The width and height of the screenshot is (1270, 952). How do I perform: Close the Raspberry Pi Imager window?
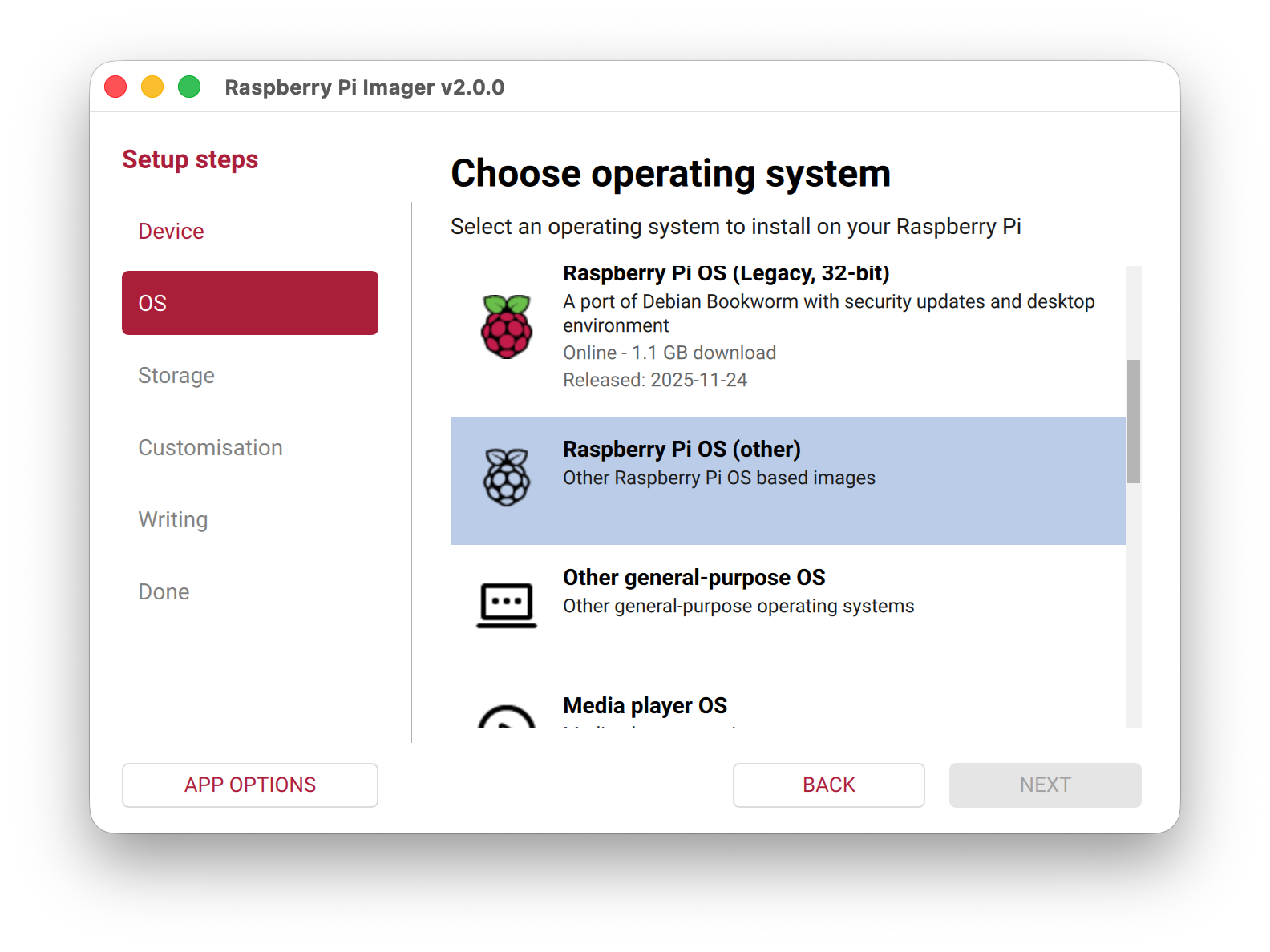click(x=115, y=87)
